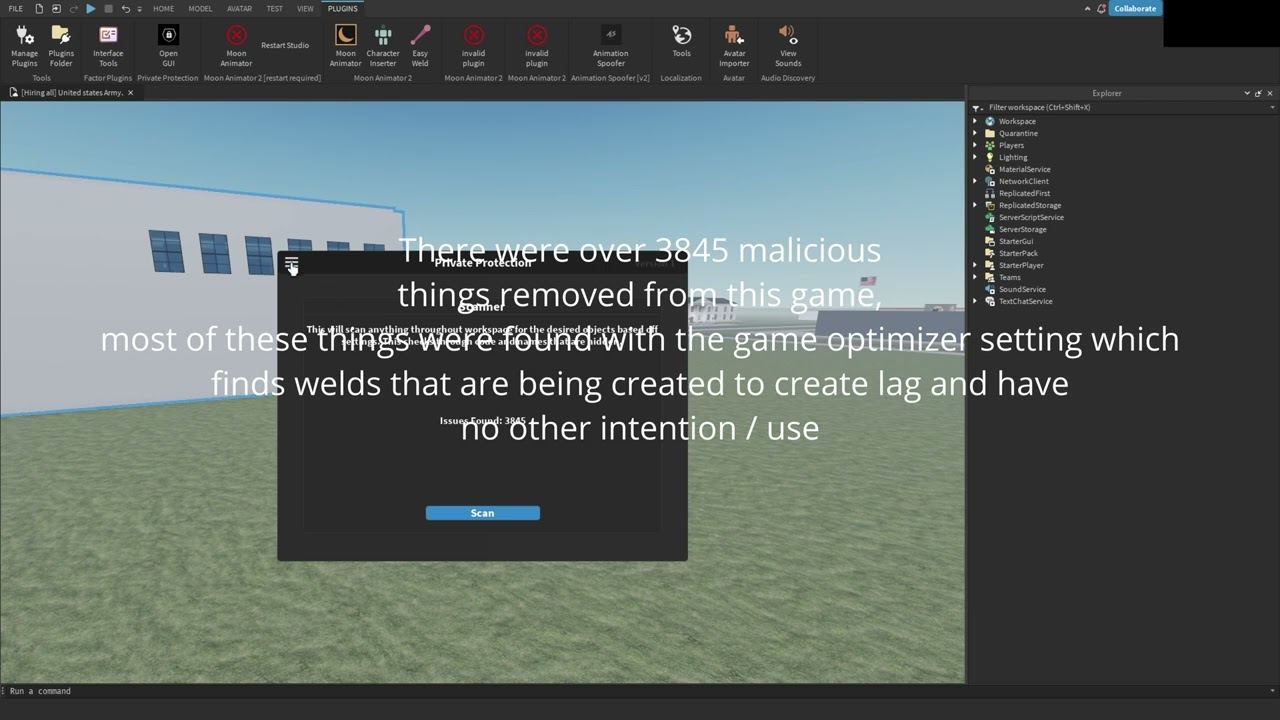The image size is (1280, 720).
Task: Switch to the HOME ribbon tab
Action: click(163, 8)
